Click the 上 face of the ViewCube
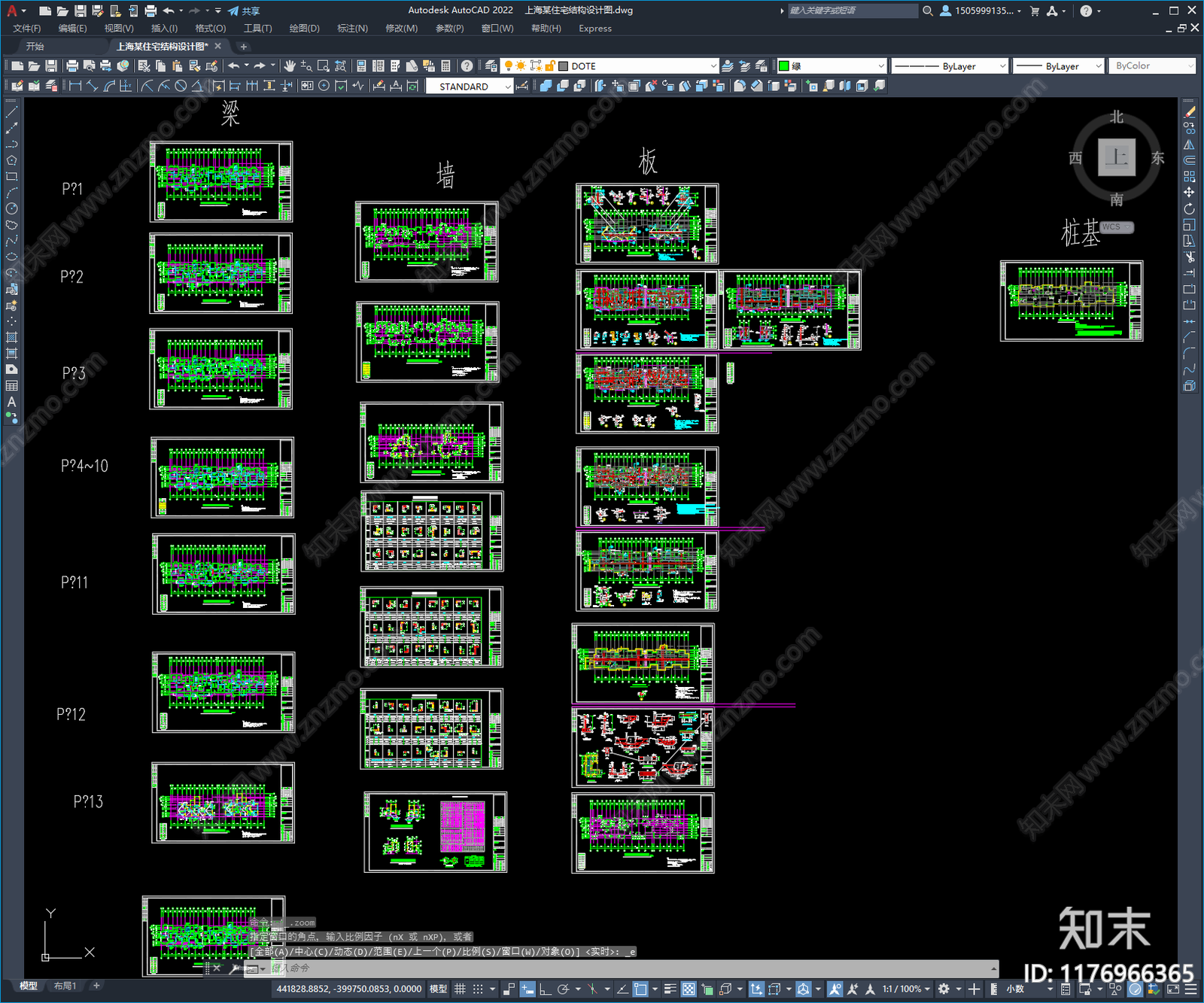This screenshot has height=1003, width=1204. tap(1116, 157)
